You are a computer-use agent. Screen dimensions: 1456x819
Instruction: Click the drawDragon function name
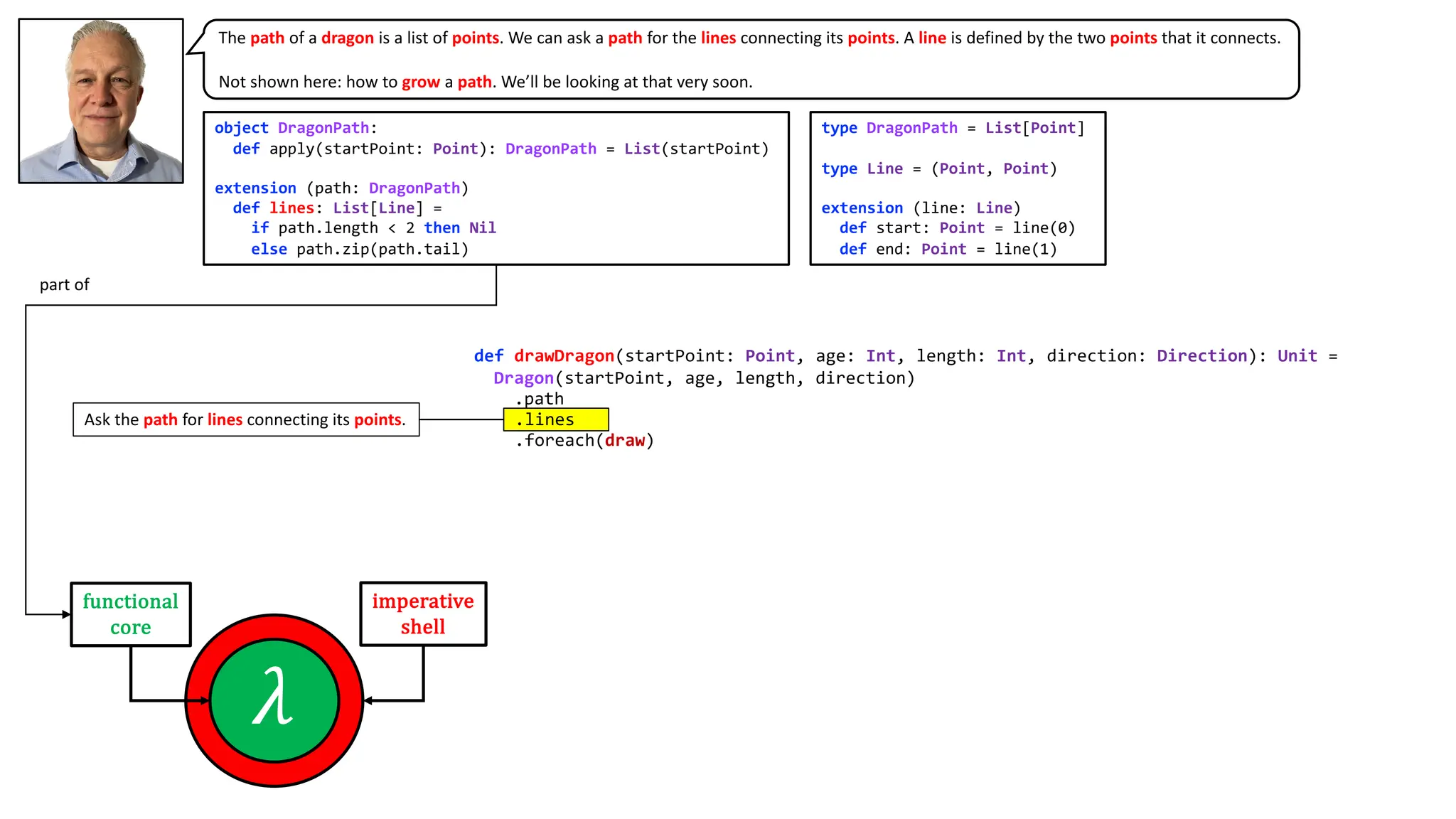[x=564, y=356]
